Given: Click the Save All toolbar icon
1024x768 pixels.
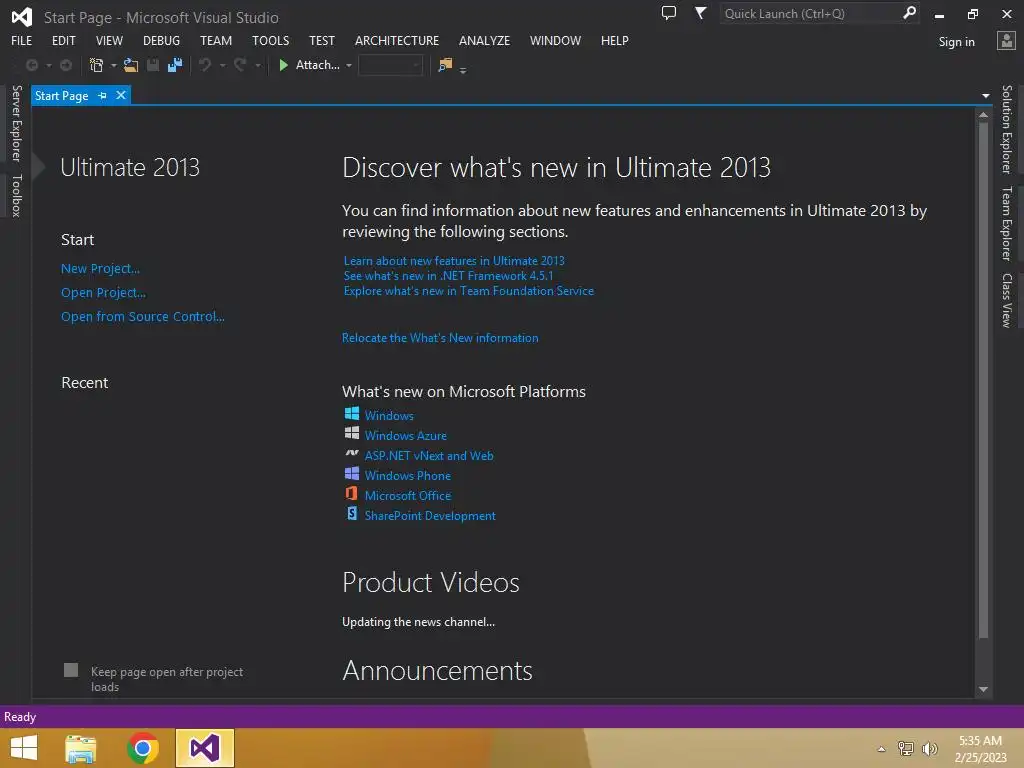Looking at the screenshot, I should [175, 65].
